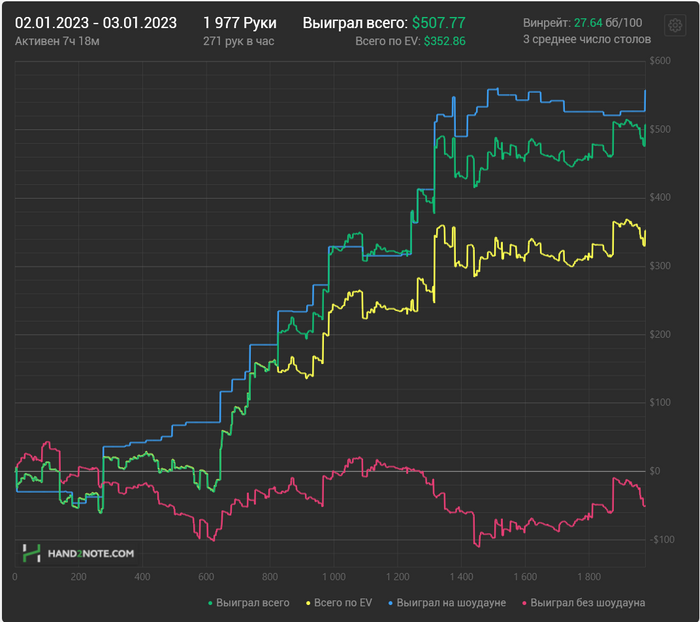
Task: Click the winrate value 27.64
Action: (x=588, y=23)
